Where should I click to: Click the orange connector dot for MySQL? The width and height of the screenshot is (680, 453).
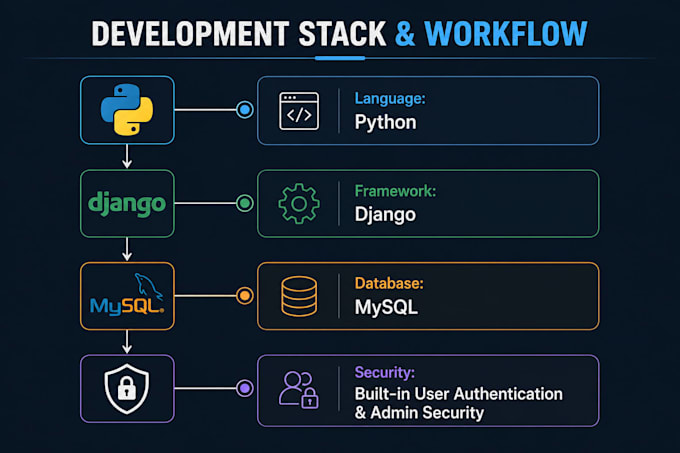[x=245, y=296]
